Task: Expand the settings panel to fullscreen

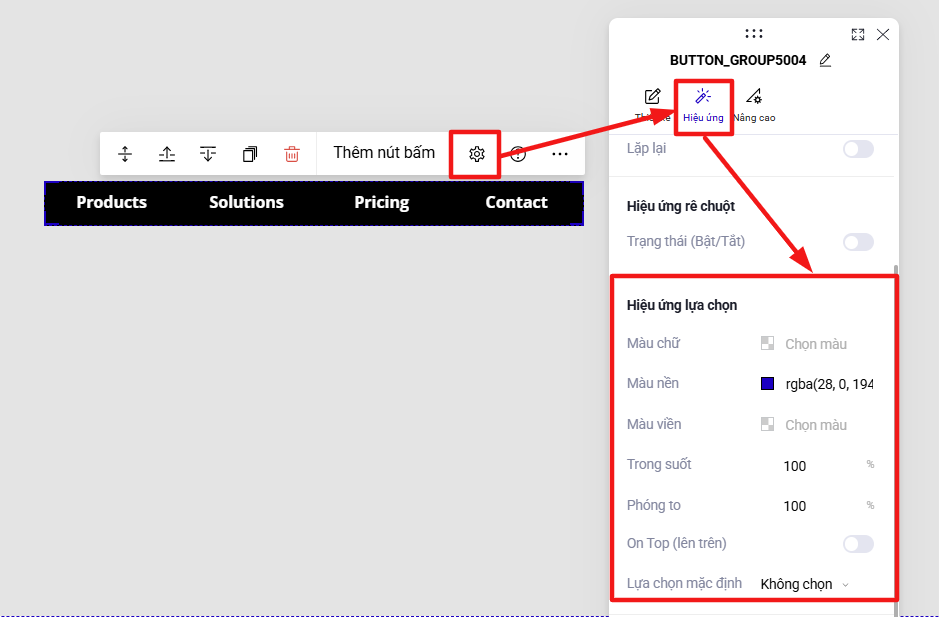Action: coord(858,34)
